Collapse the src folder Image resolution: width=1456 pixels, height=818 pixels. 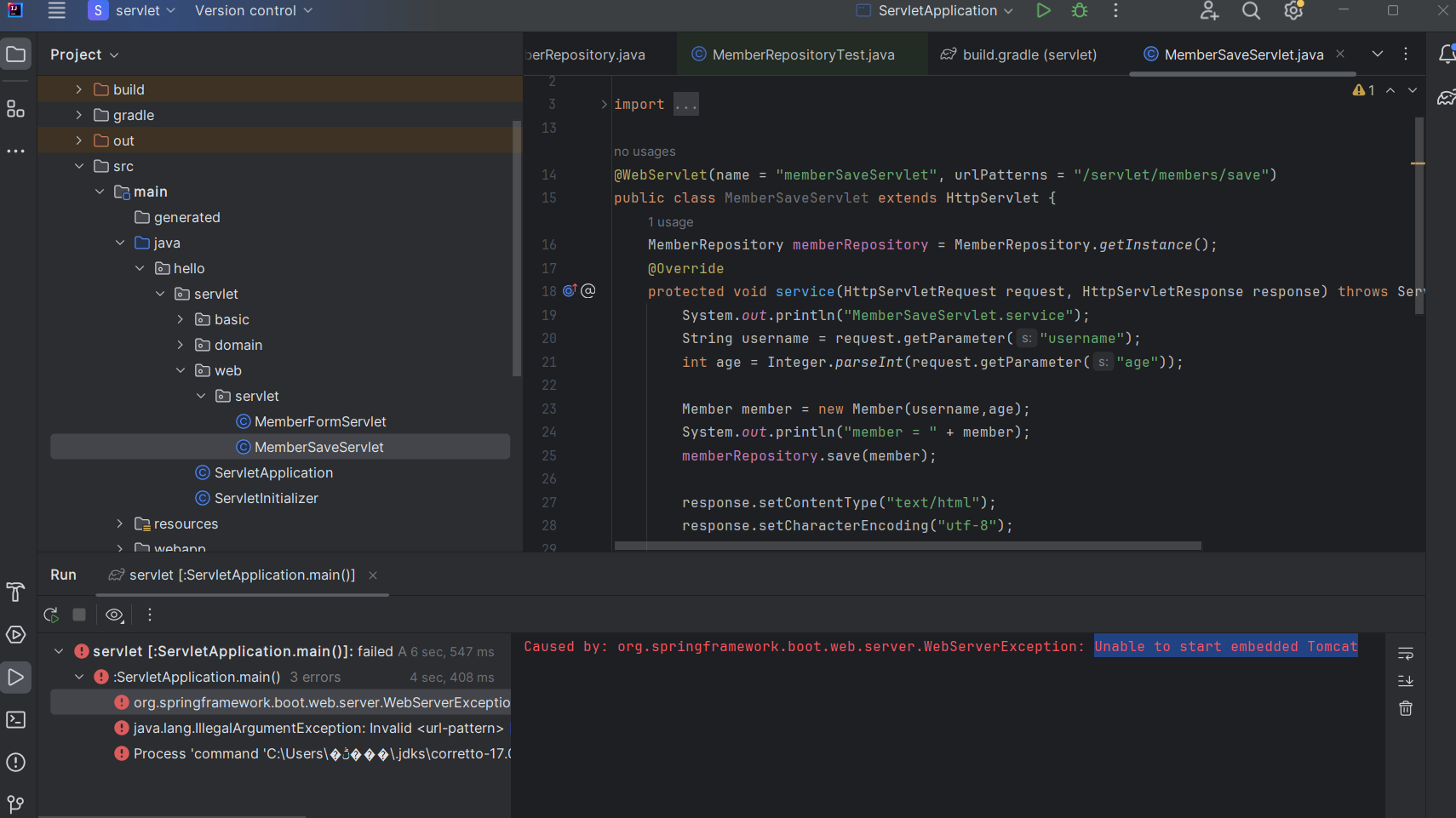point(78,166)
